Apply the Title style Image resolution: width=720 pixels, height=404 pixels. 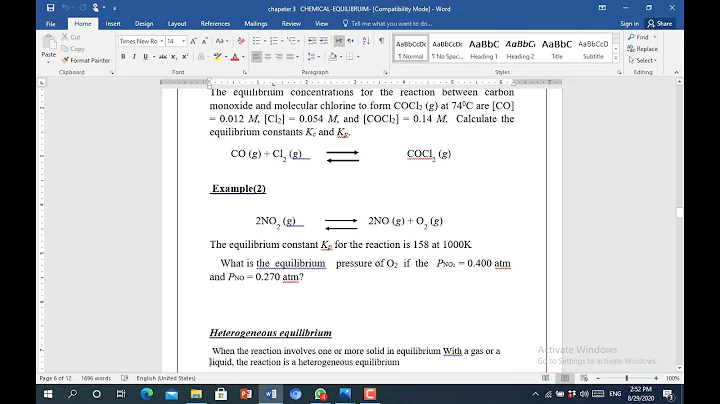[557, 48]
